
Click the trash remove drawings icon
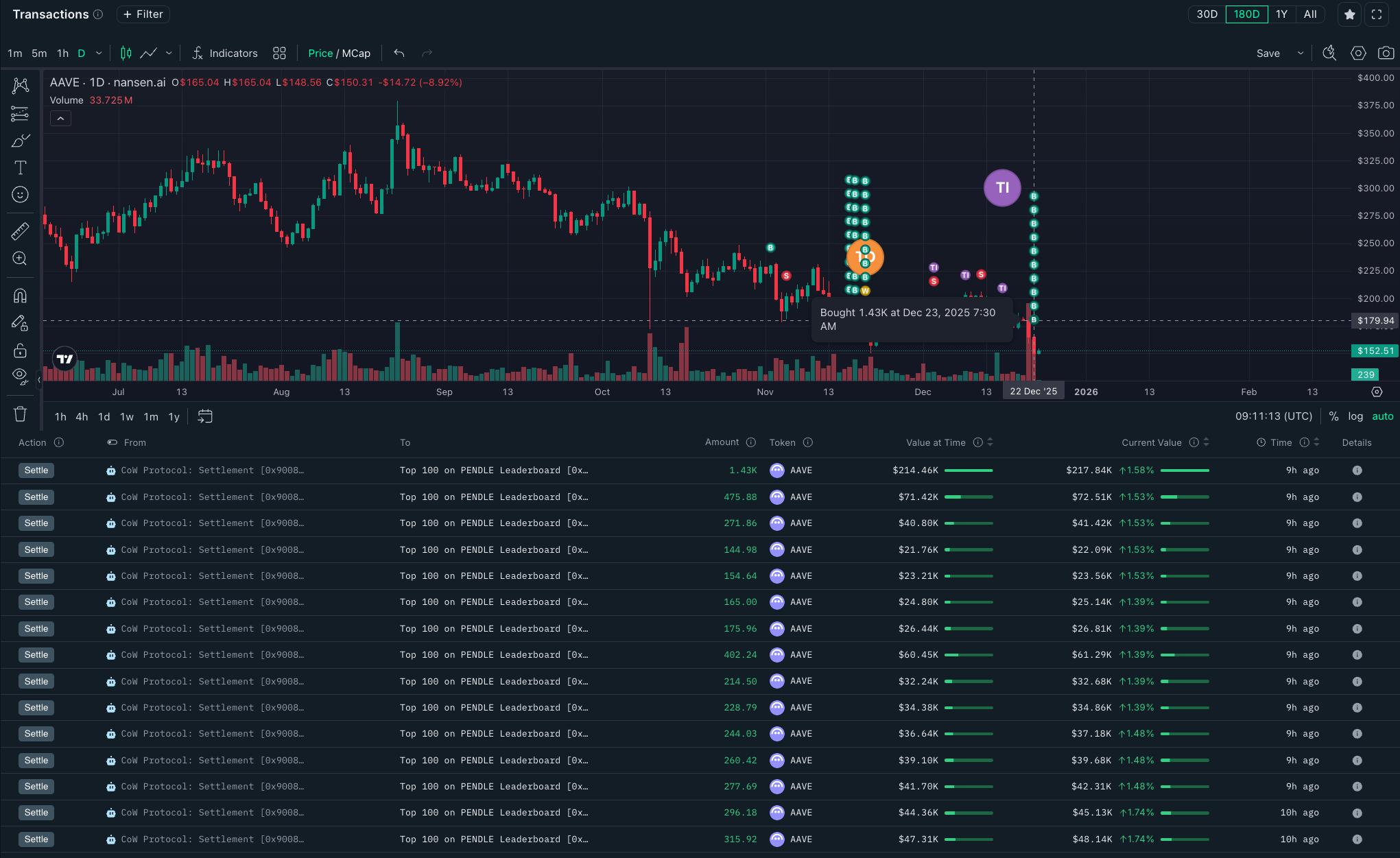pyautogui.click(x=20, y=414)
